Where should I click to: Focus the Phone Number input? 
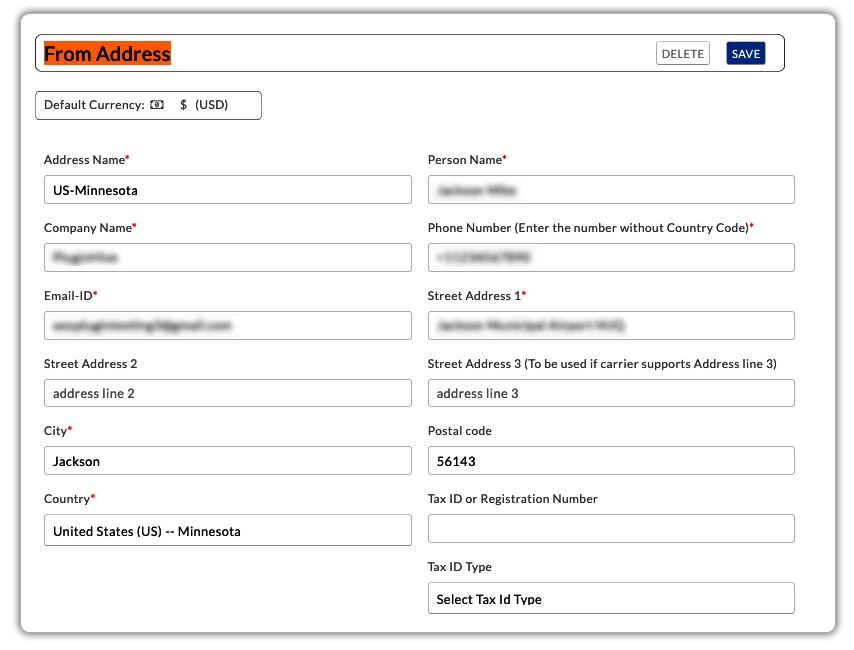tap(611, 257)
